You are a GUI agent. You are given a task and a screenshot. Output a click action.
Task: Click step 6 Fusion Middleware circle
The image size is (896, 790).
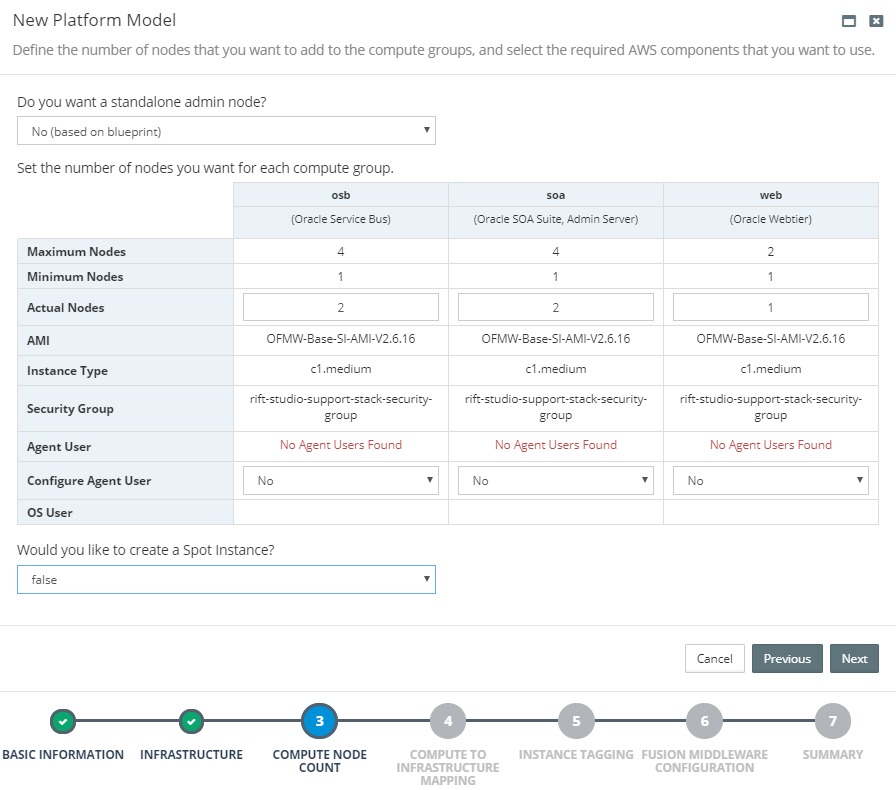point(704,720)
